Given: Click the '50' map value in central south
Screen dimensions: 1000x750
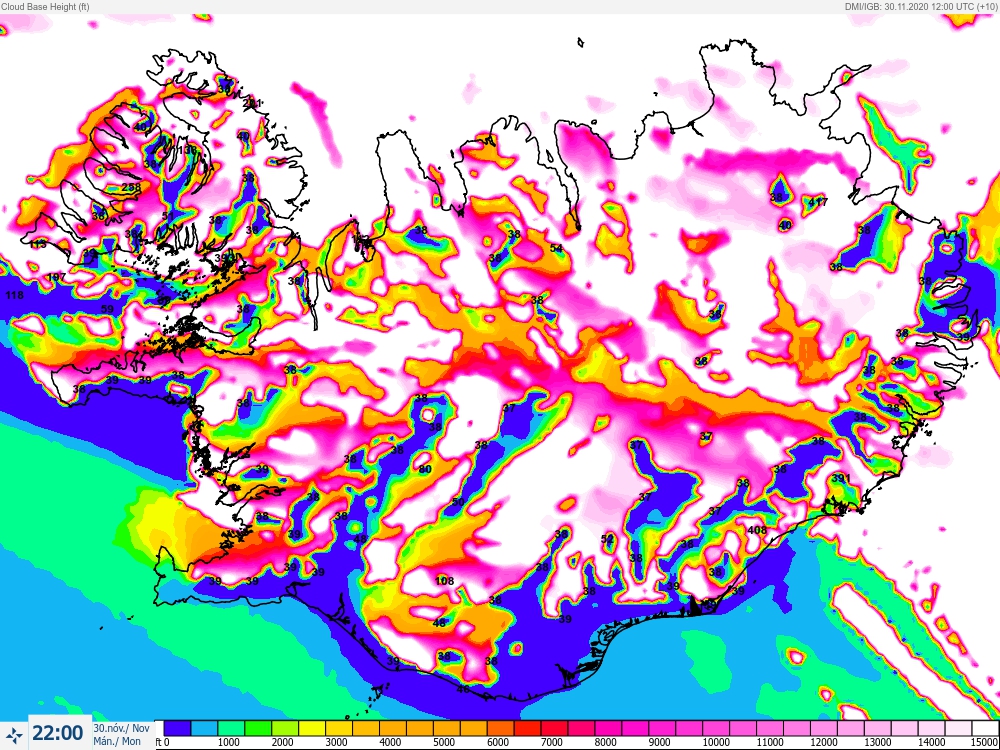Looking at the screenshot, I should pos(458,503).
